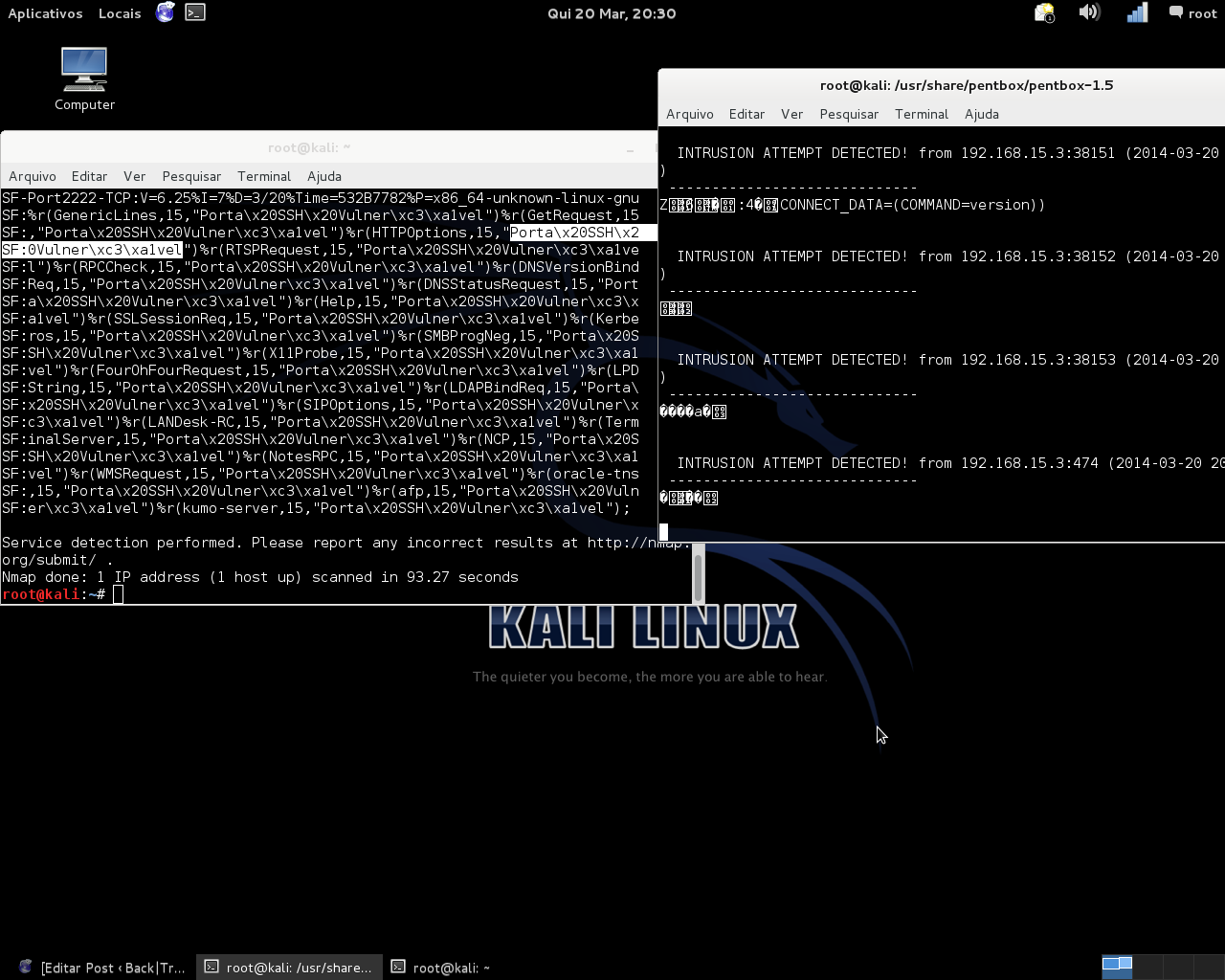Click the SF-Port2222-TCP fingerprint line
1225x980 pixels.
click(x=321, y=198)
